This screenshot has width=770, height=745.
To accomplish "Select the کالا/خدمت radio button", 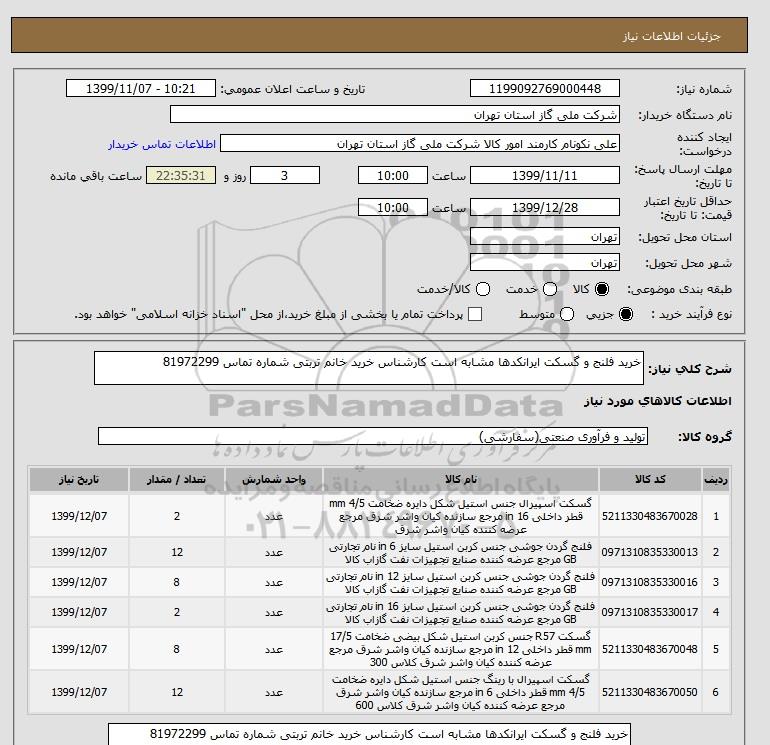I will [x=483, y=289].
